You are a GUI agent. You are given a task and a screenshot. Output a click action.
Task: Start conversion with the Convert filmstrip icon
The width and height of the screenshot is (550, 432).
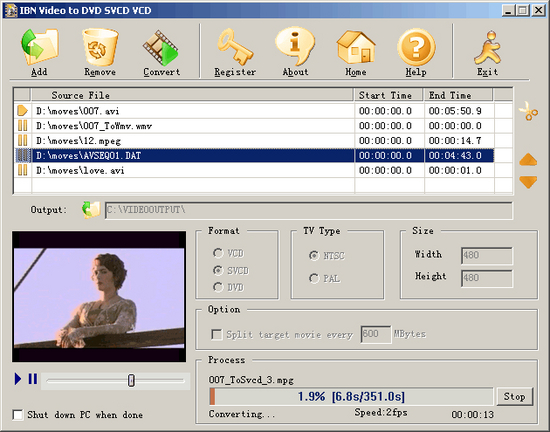tap(161, 48)
